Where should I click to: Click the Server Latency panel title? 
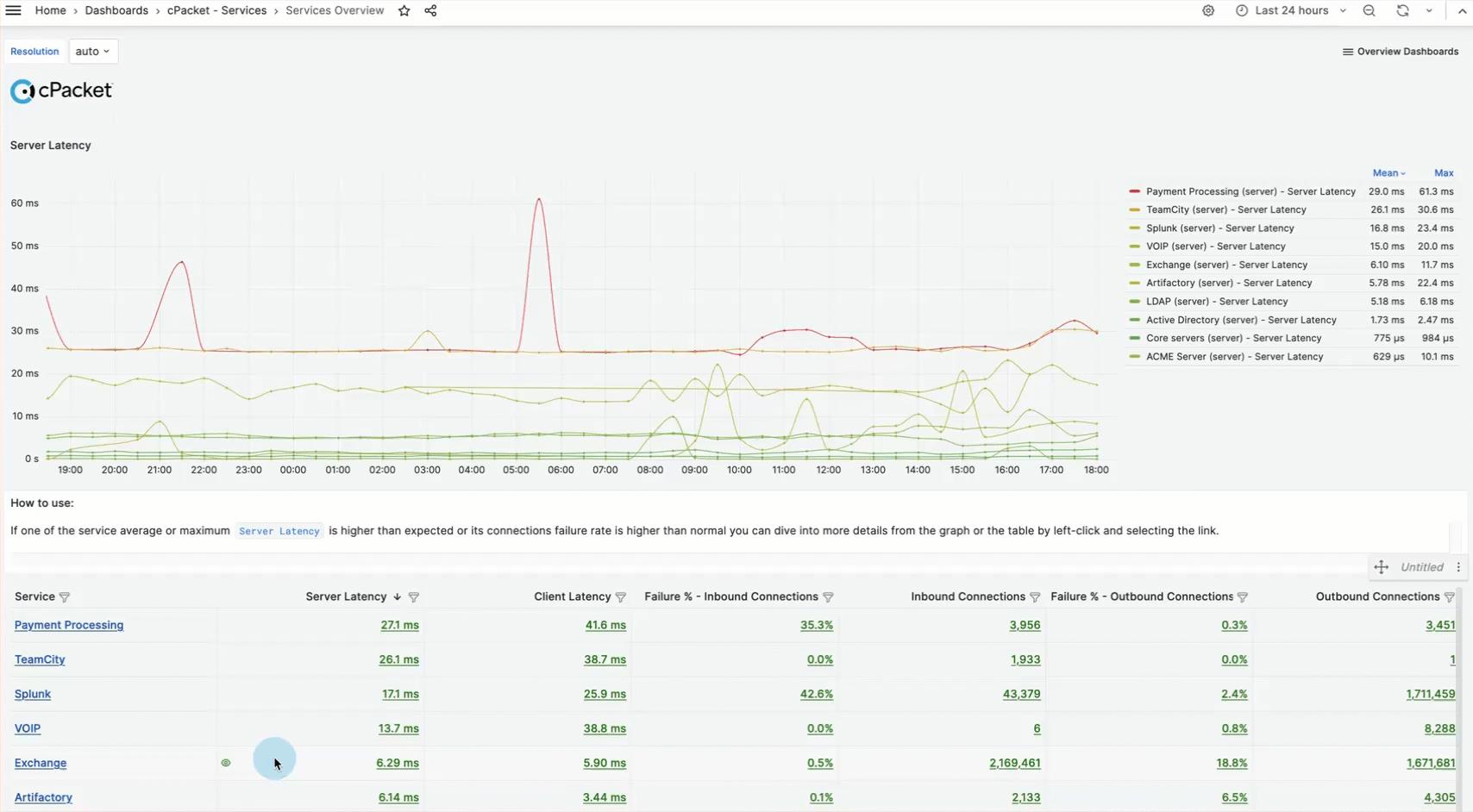pos(50,145)
